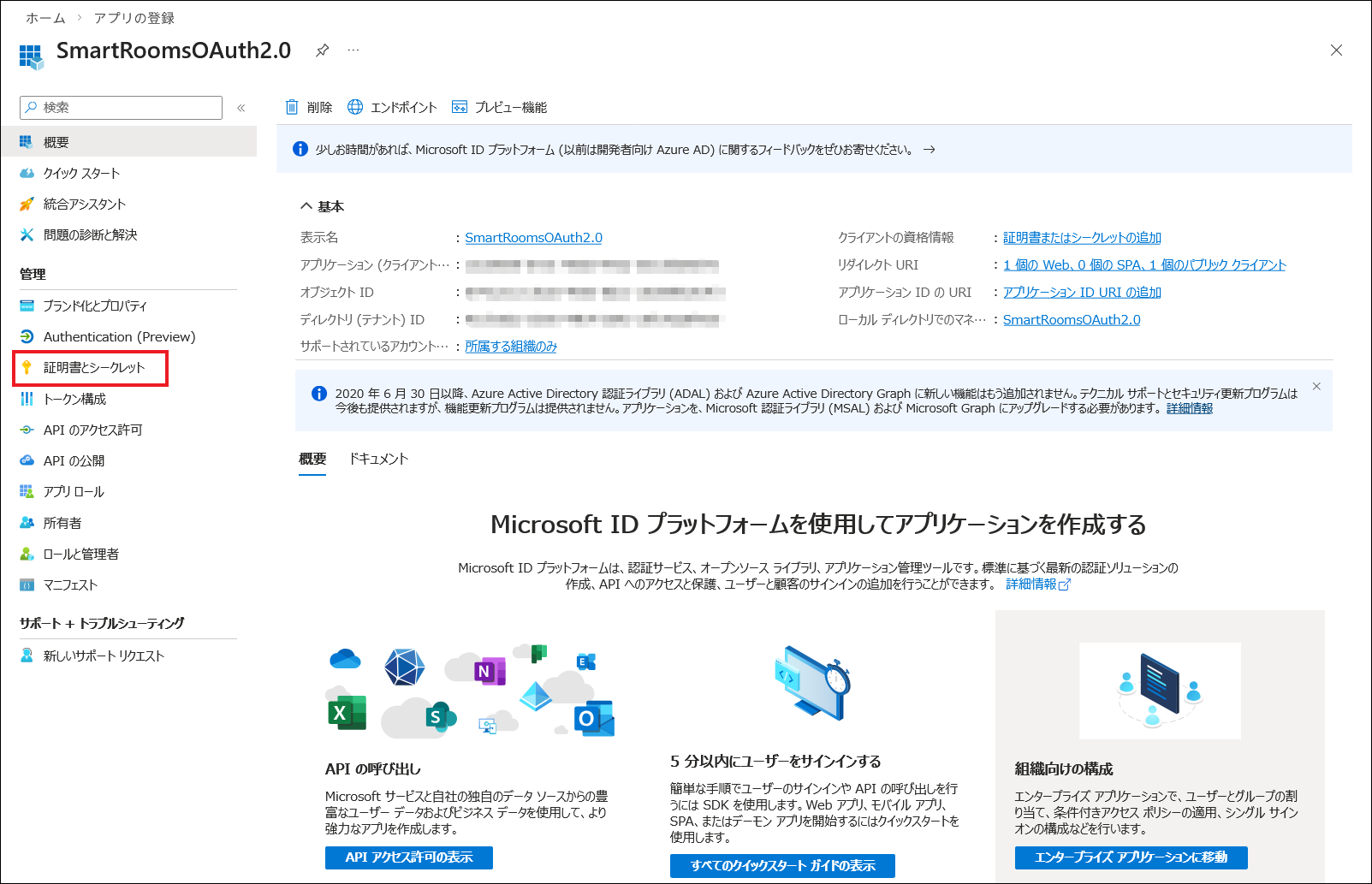Click the delete trash can icon

click(292, 107)
